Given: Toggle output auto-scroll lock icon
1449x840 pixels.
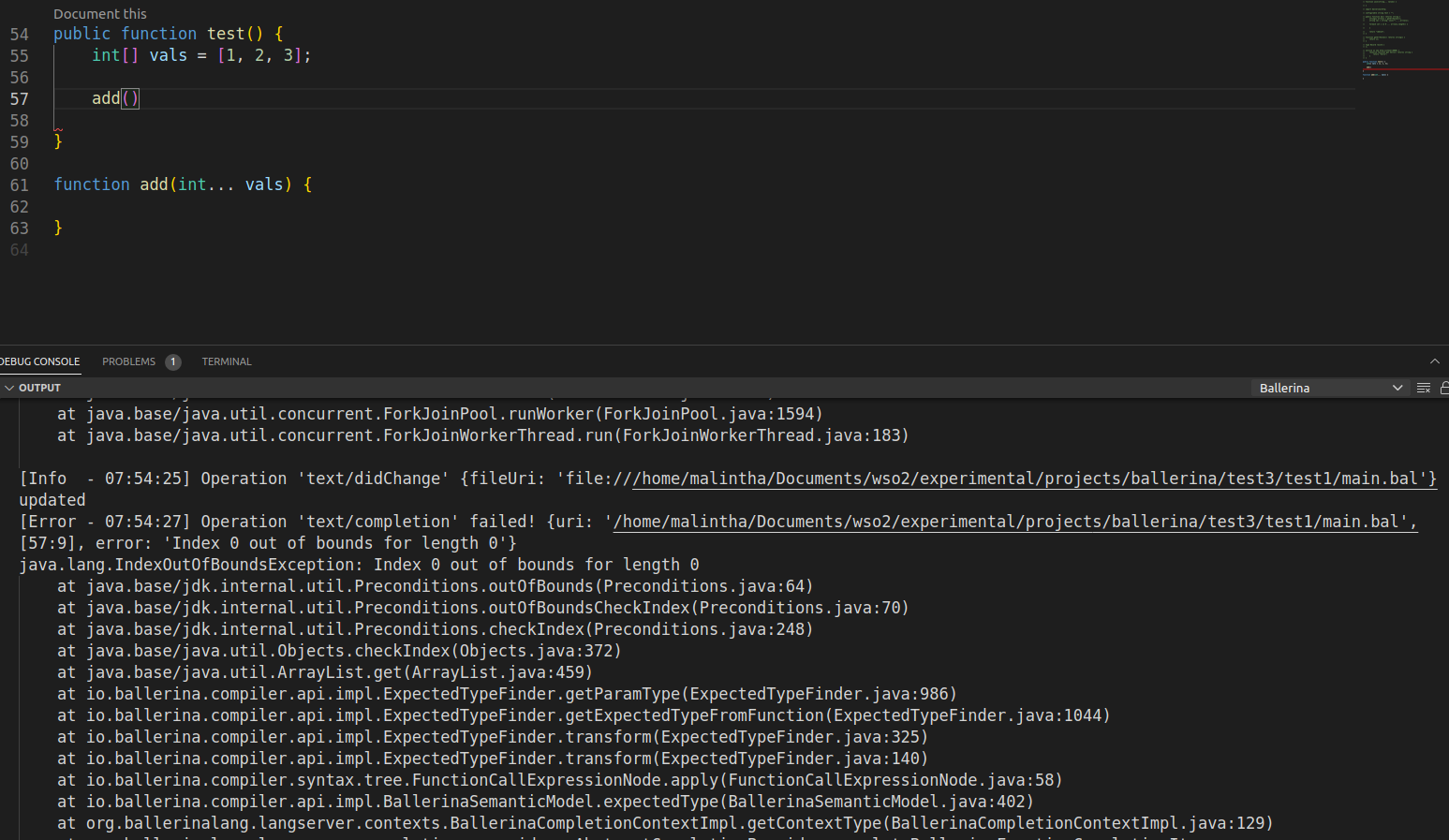Looking at the screenshot, I should pyautogui.click(x=1444, y=388).
